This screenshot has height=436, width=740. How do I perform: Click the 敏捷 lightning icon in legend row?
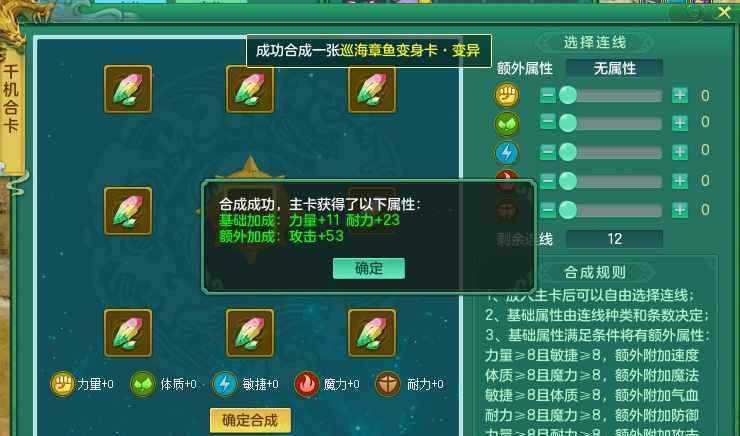click(x=225, y=384)
